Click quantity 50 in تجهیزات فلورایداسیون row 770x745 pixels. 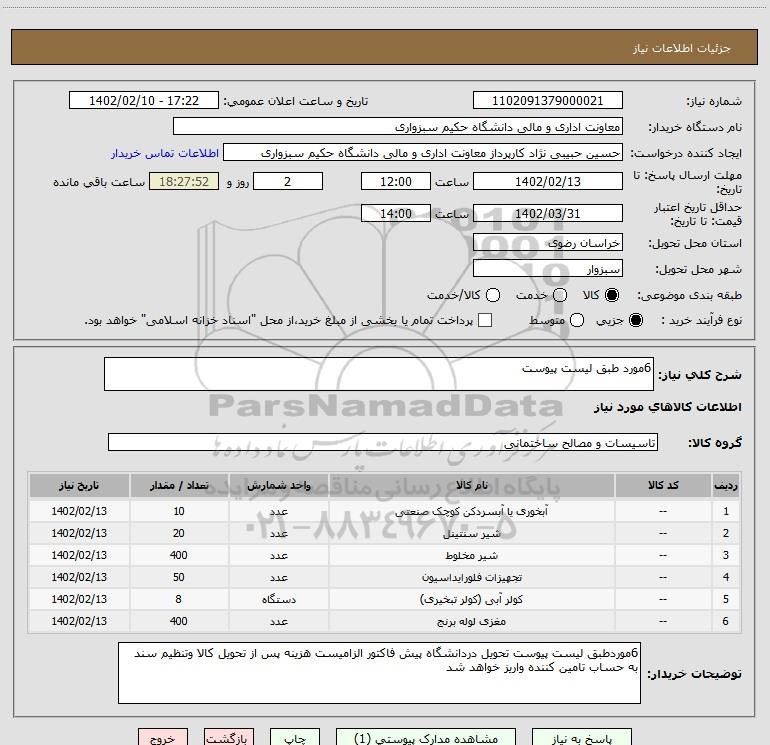[x=179, y=577]
